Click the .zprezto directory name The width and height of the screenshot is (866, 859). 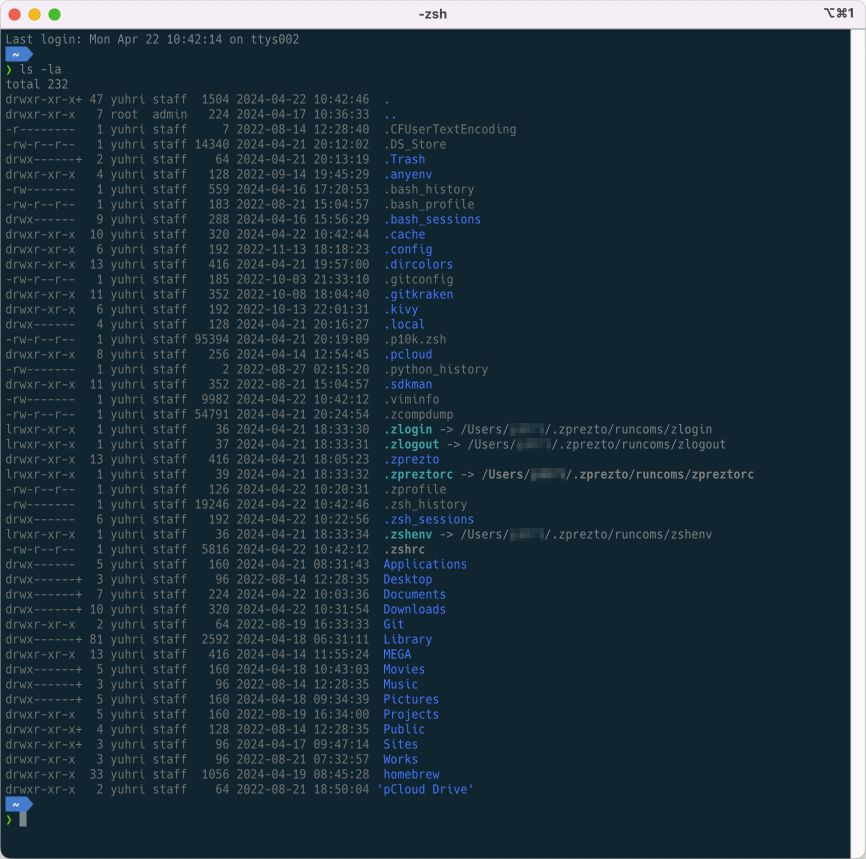(x=411, y=459)
